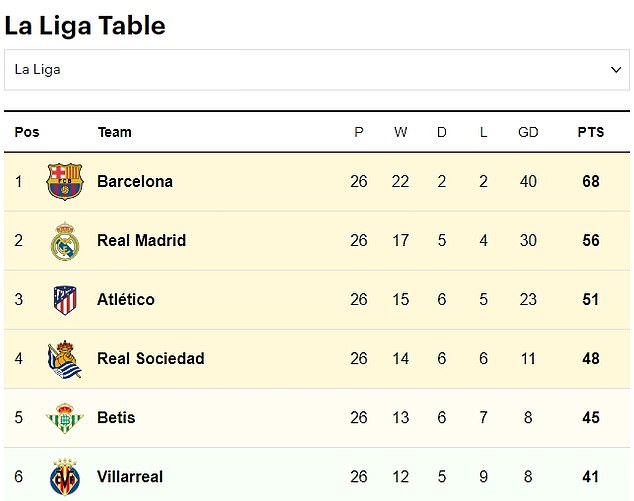The height and width of the screenshot is (501, 634).
Task: Click Barcelona's 68 points value
Action: tap(591, 182)
